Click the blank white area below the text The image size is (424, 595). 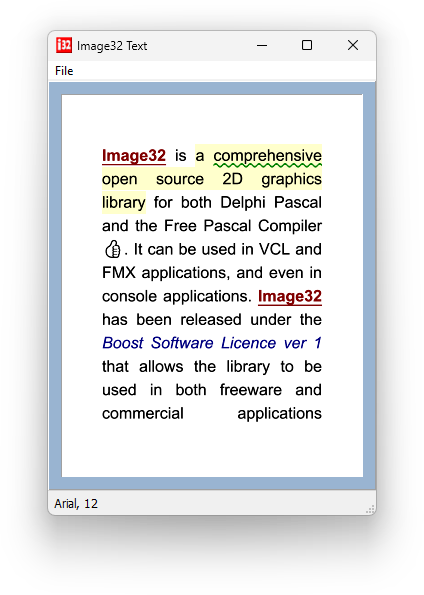point(212,450)
